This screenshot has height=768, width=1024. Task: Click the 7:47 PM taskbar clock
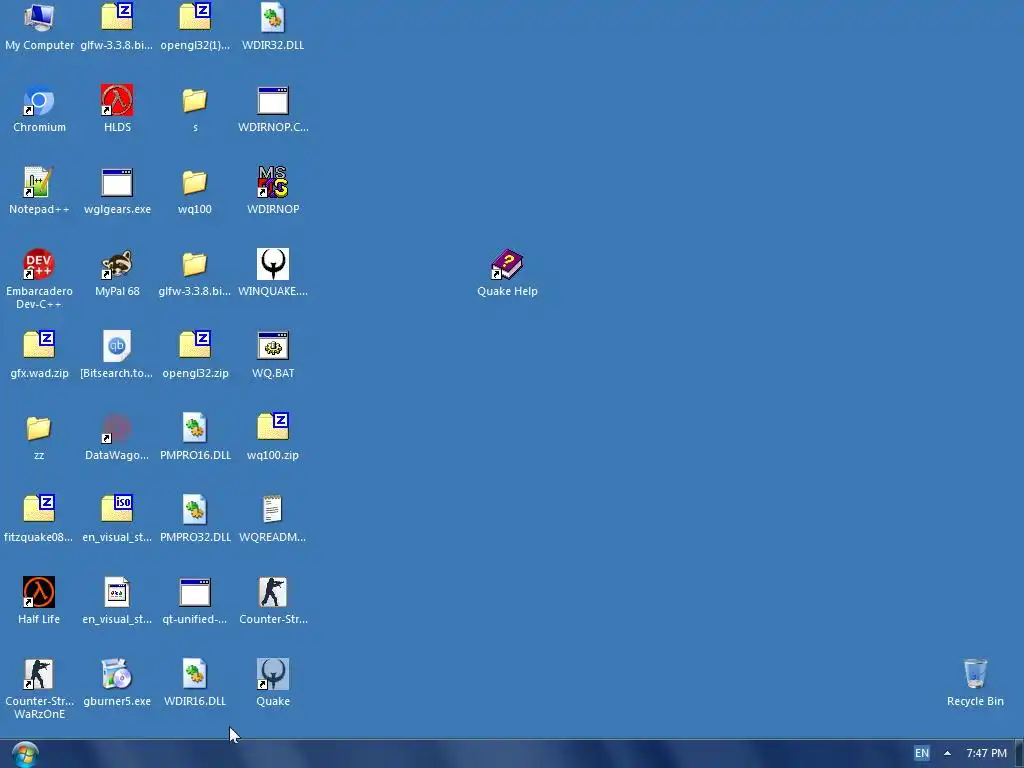(986, 753)
